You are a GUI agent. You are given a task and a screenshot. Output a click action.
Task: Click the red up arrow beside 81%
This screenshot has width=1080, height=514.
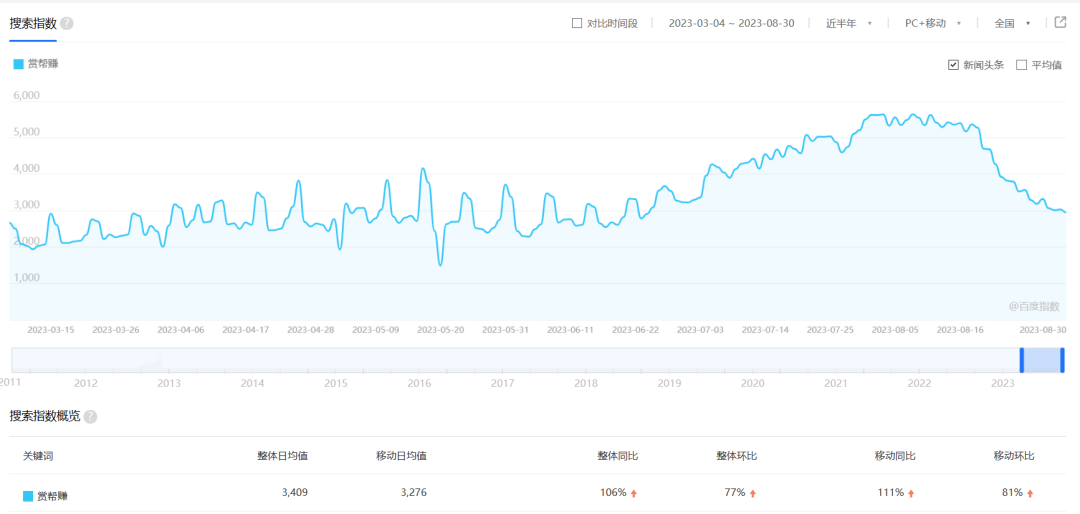[1030, 493]
